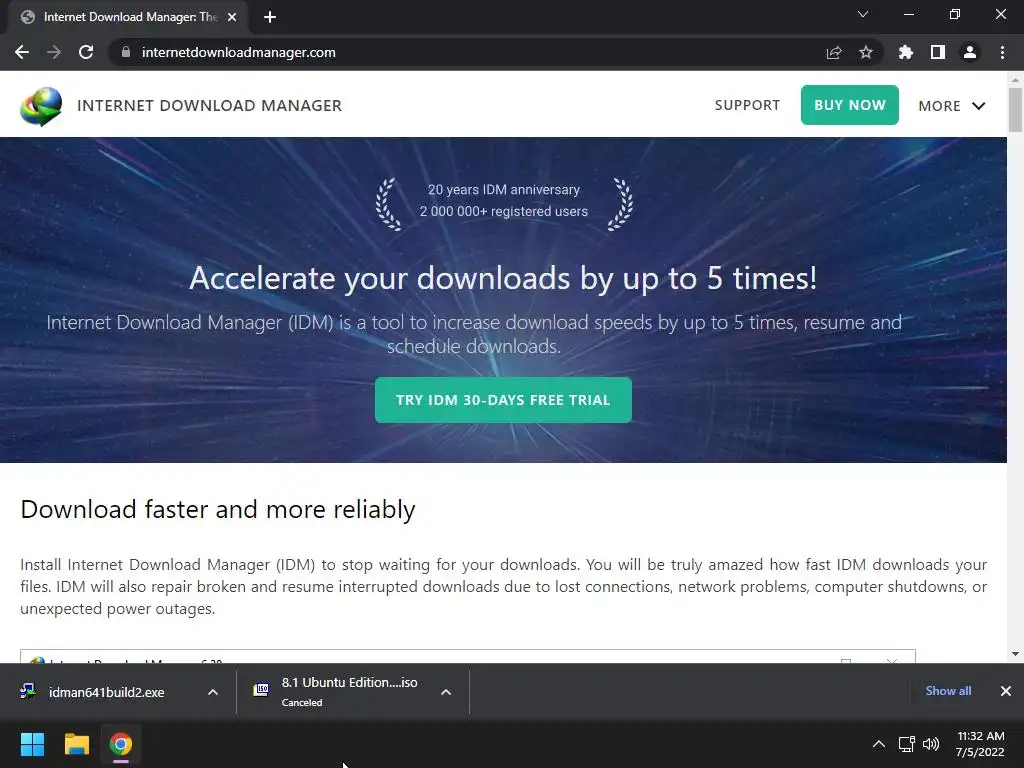Open the Chrome profile avatar

click(x=969, y=52)
